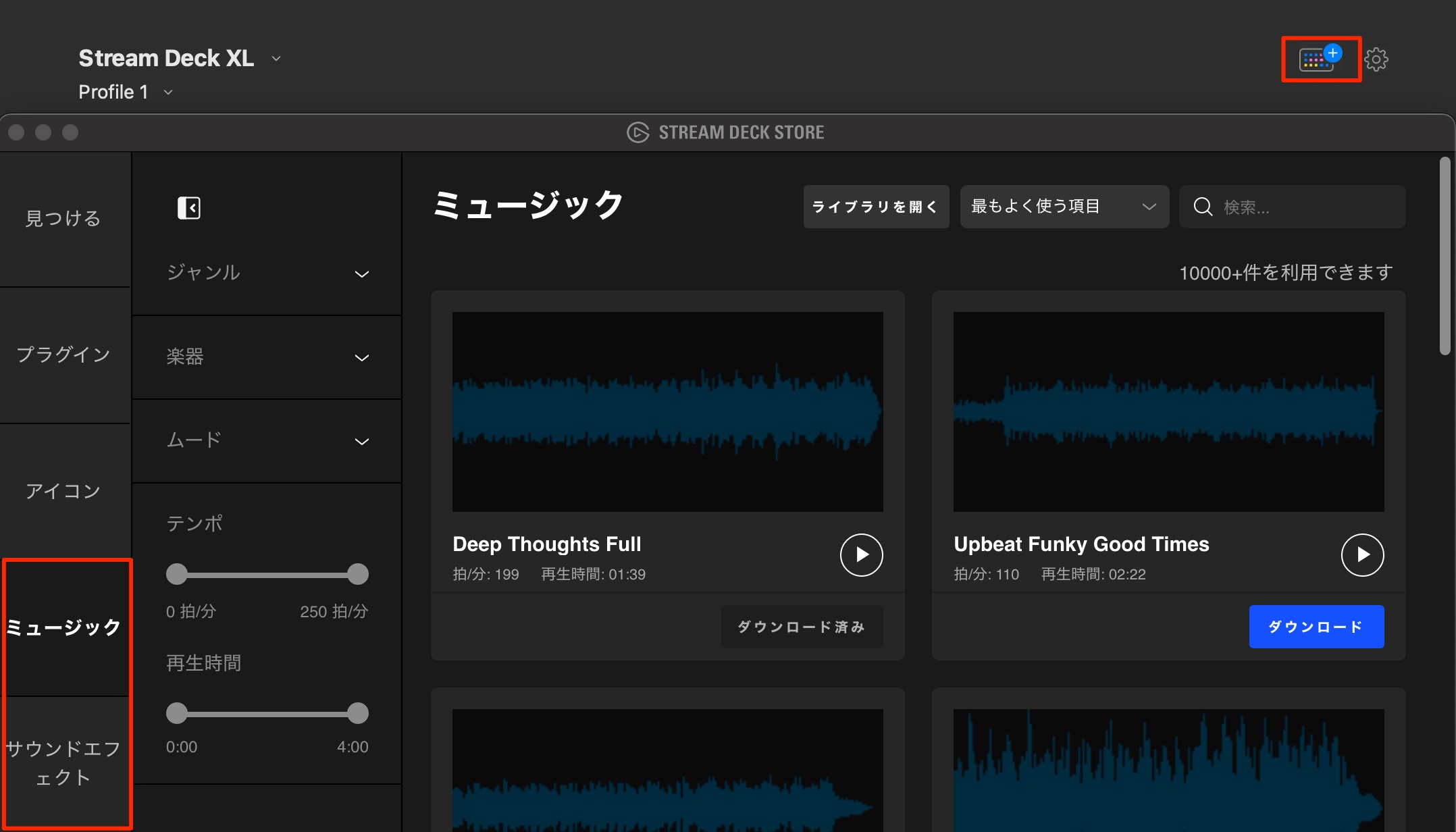Expand the ムード filter section
This screenshot has height=832, width=1456.
pos(267,441)
